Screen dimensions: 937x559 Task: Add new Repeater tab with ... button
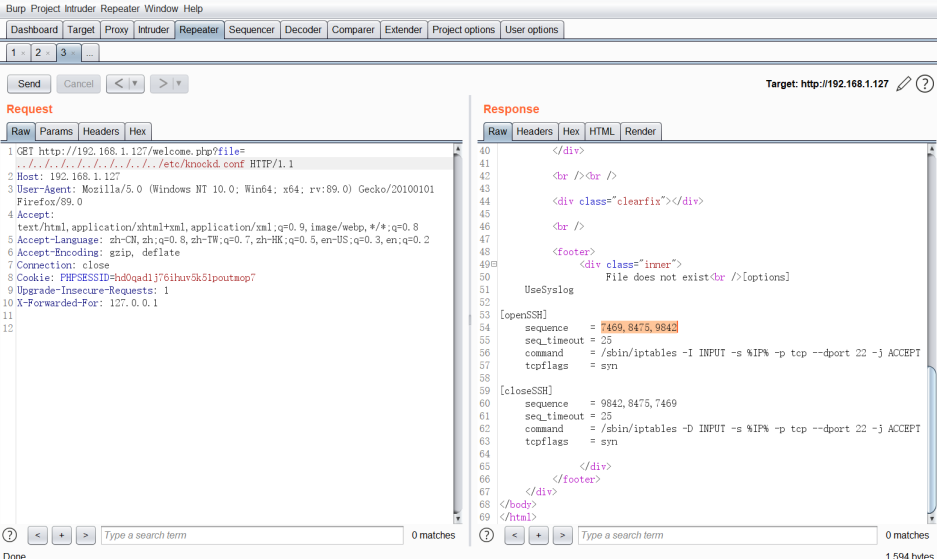90,53
